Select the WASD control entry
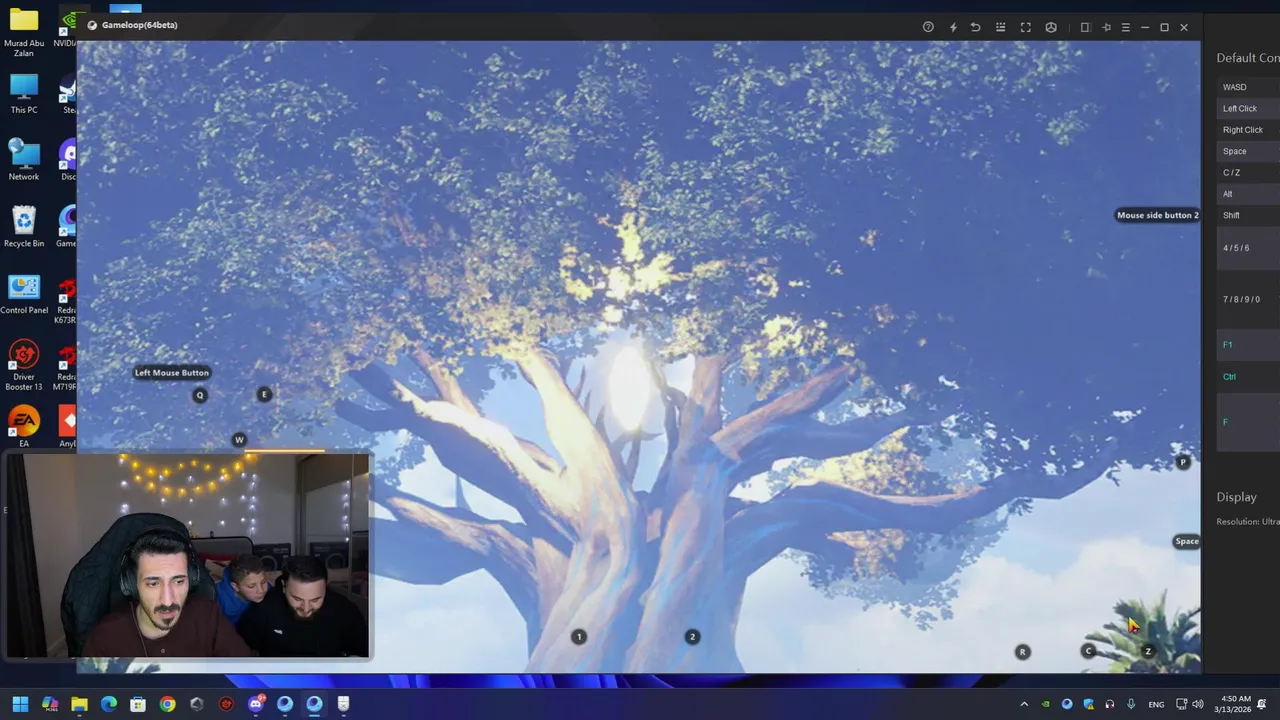This screenshot has width=1280, height=720. click(x=1248, y=87)
